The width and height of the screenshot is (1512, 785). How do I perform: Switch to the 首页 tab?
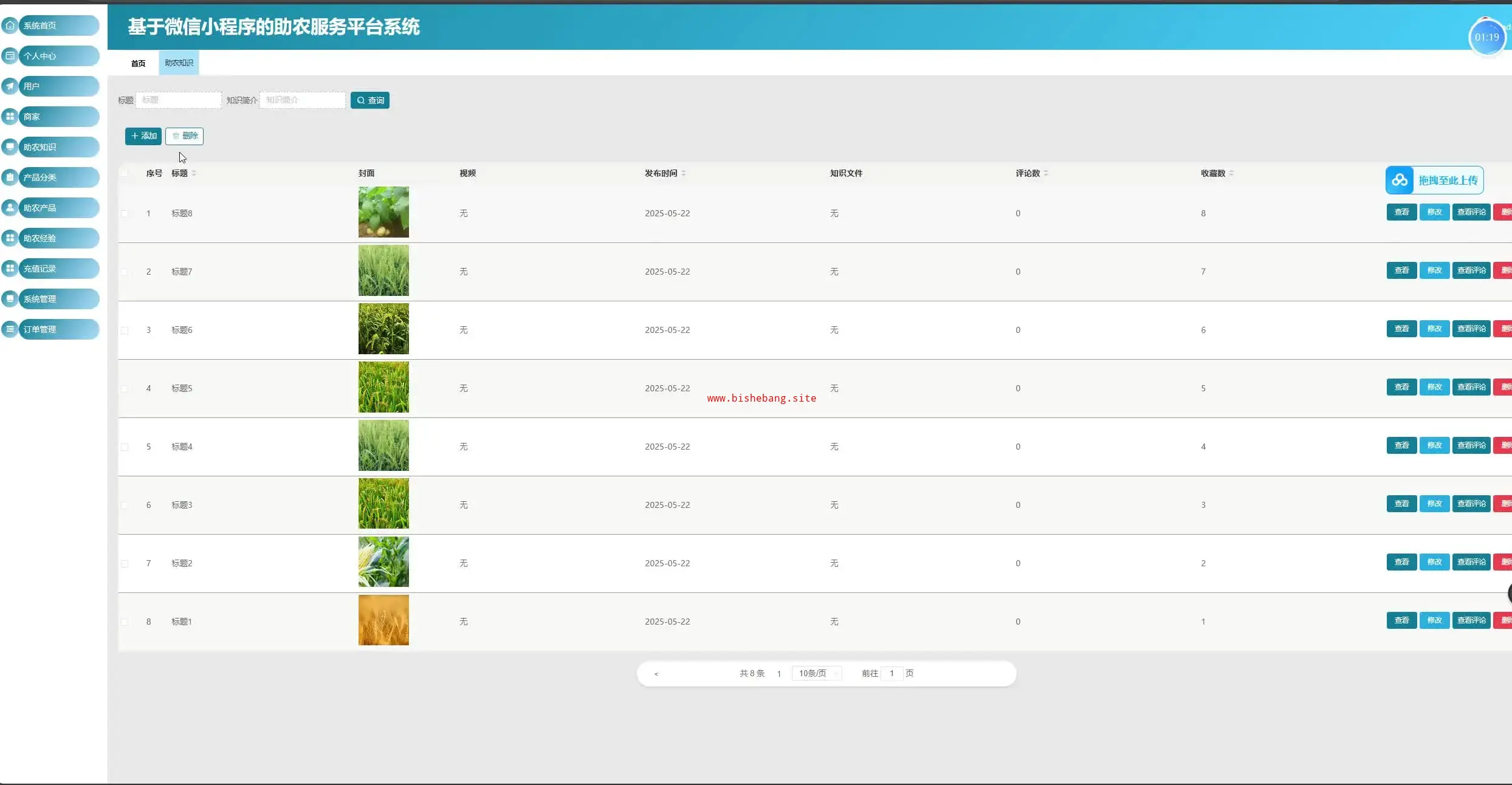[138, 63]
